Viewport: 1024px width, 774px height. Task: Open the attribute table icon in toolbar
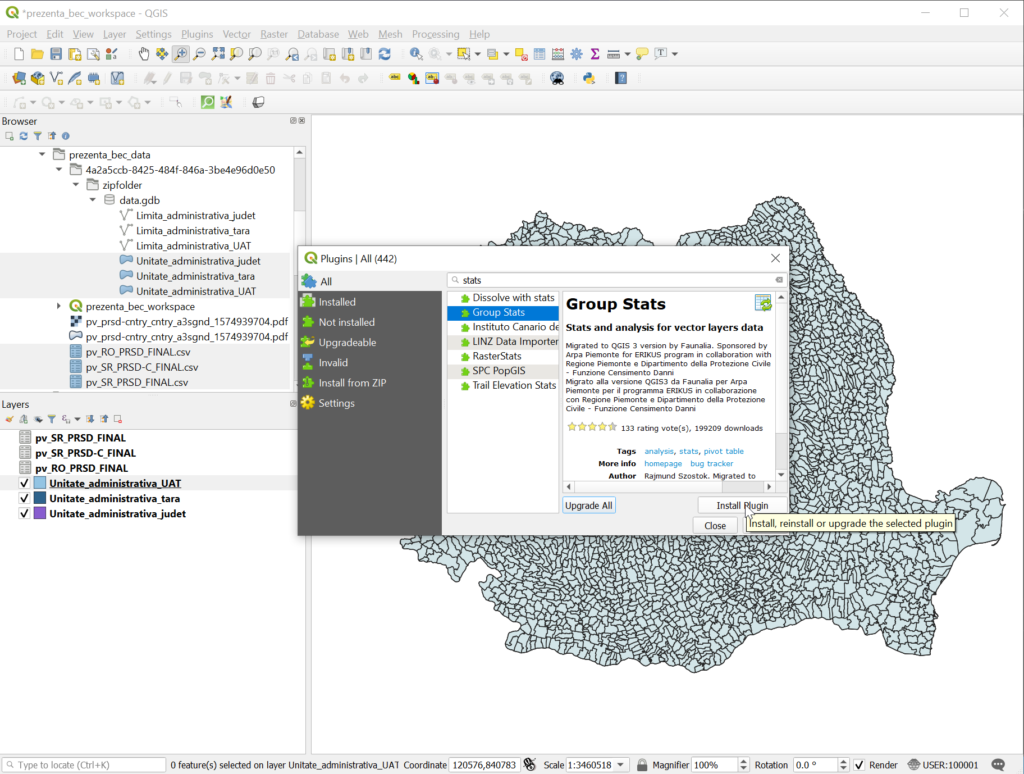coord(539,54)
